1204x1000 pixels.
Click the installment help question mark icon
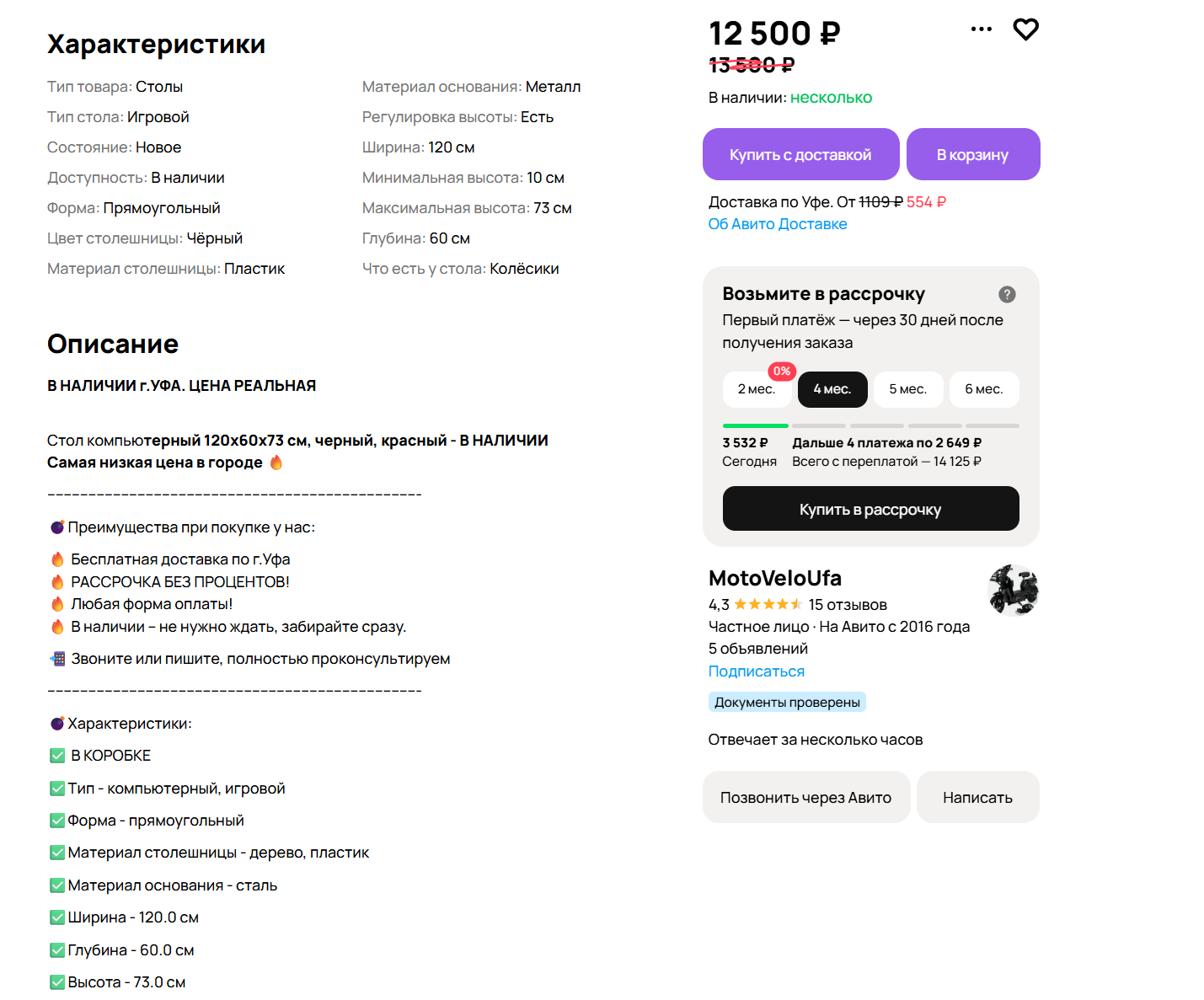tap(1007, 294)
